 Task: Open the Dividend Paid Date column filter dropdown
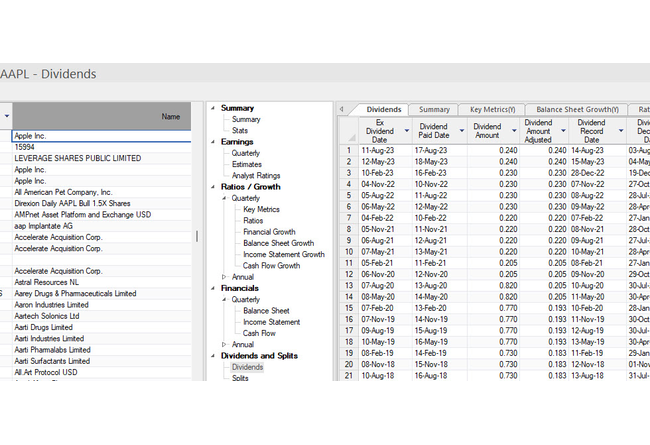tap(462, 131)
